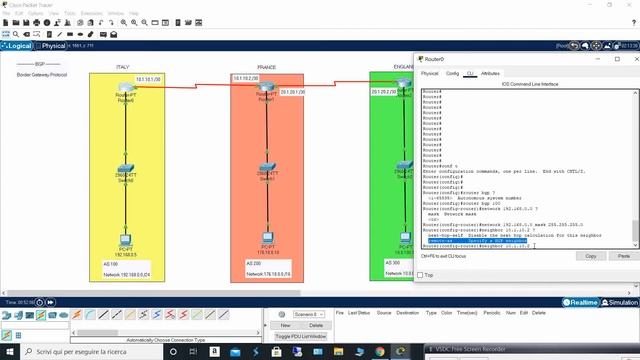The width and height of the screenshot is (640, 360).
Task: Pick the automatic connection orange lightning cable
Action: 77,315
